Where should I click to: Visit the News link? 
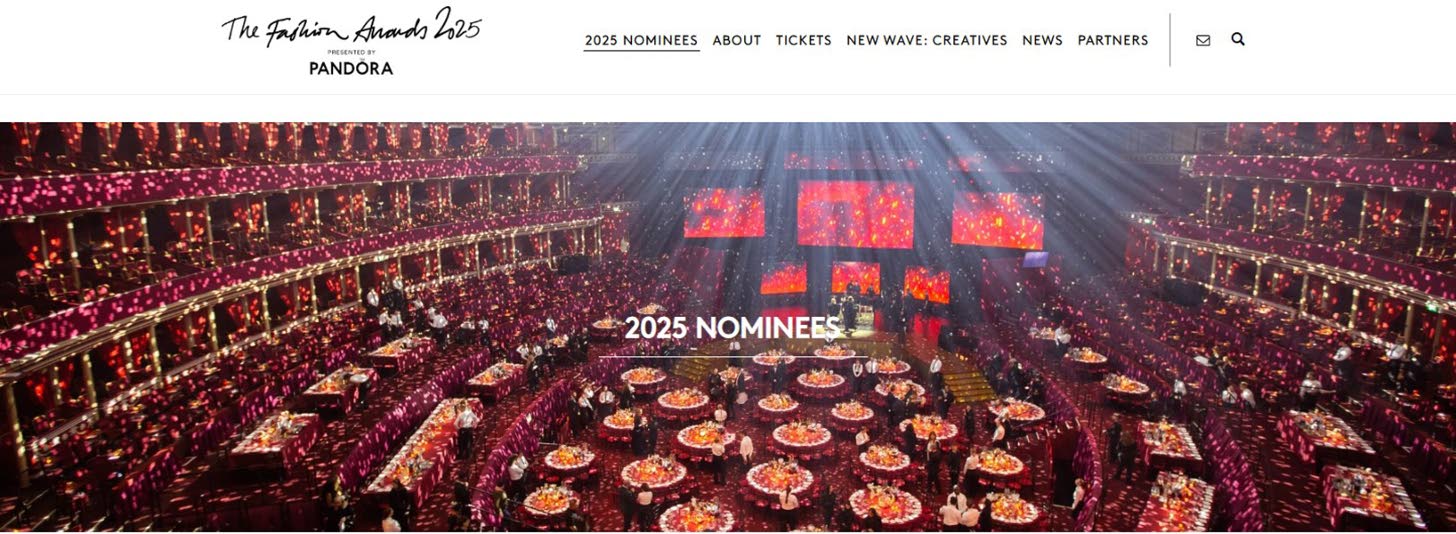(x=1042, y=41)
